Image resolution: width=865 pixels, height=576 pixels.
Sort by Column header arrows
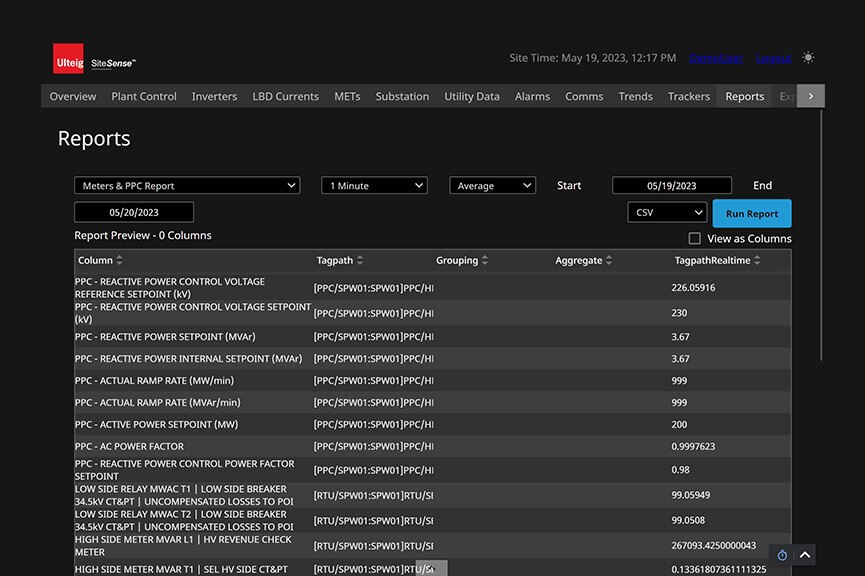[x=120, y=261]
